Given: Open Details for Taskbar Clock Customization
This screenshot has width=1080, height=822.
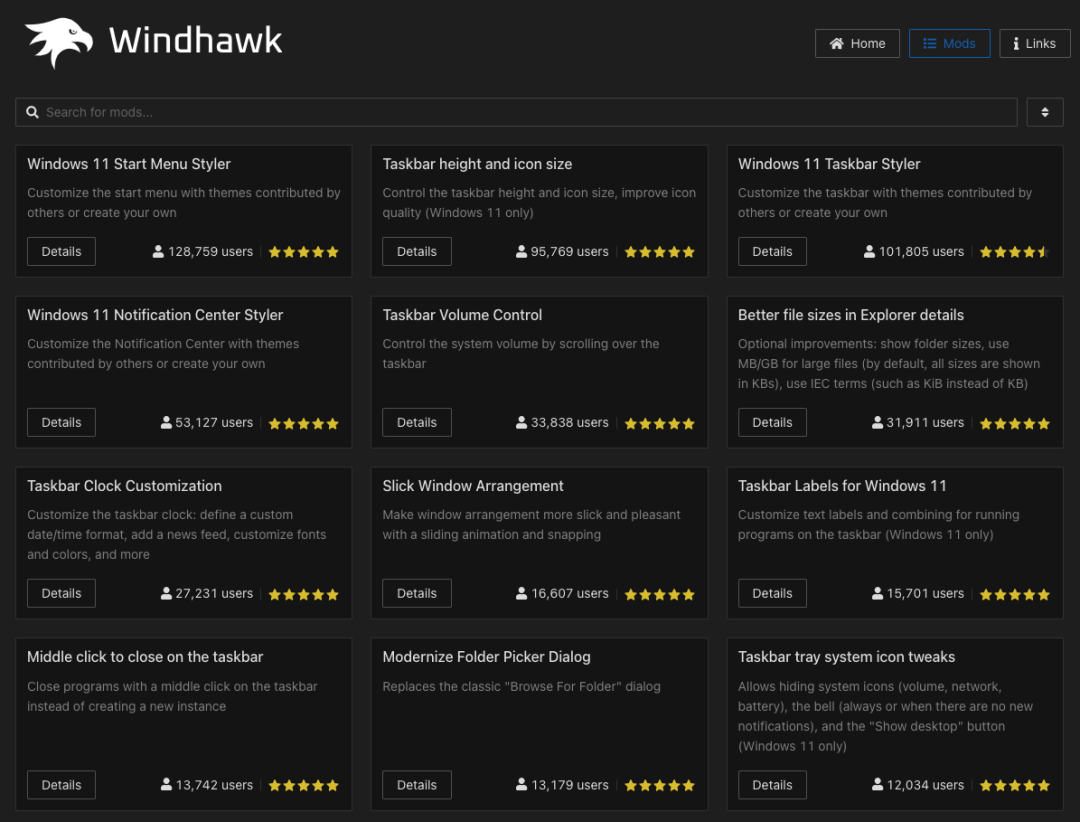Looking at the screenshot, I should (61, 593).
